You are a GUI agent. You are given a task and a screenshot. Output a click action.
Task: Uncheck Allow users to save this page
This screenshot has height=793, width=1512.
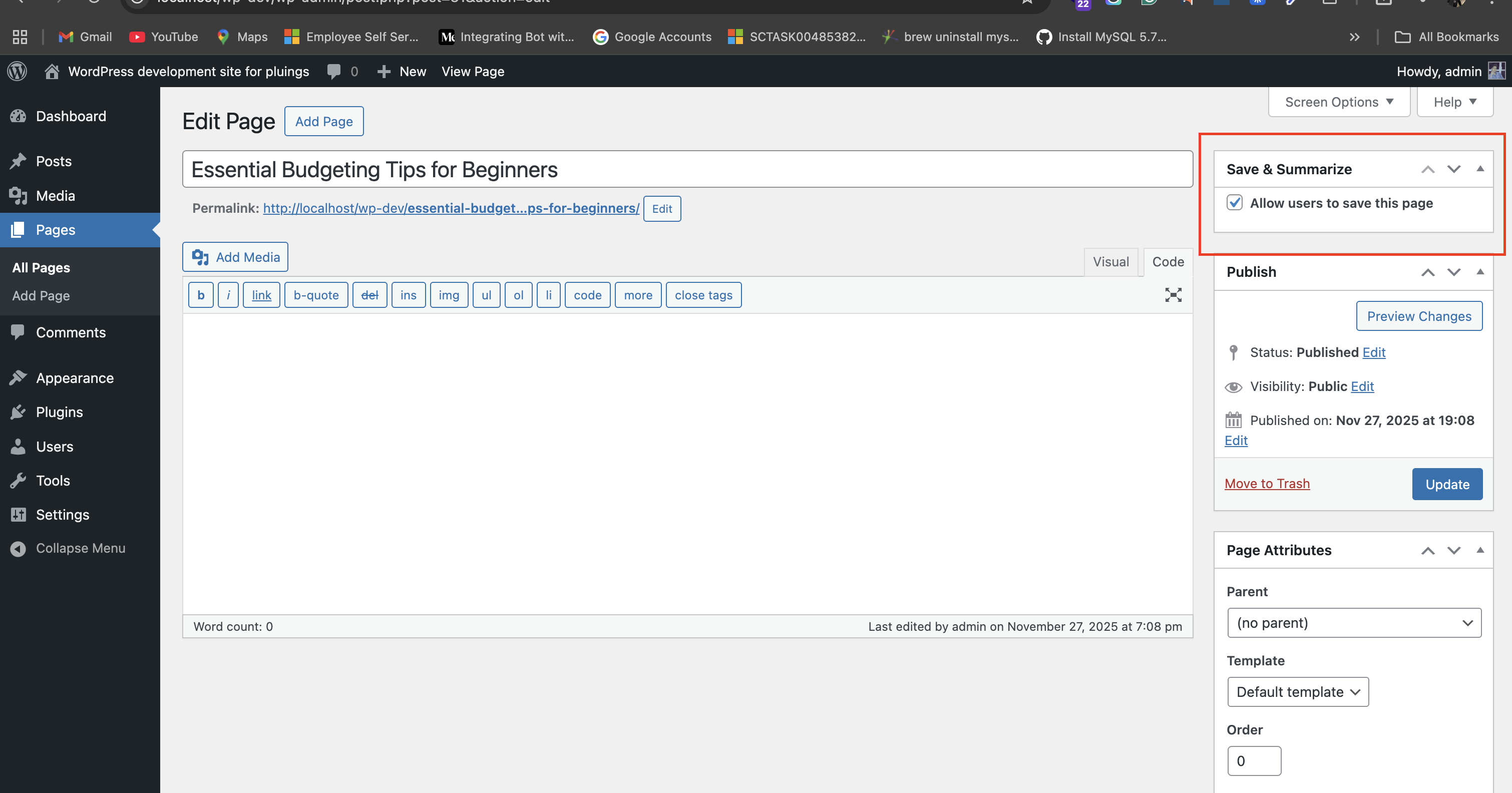pos(1235,203)
